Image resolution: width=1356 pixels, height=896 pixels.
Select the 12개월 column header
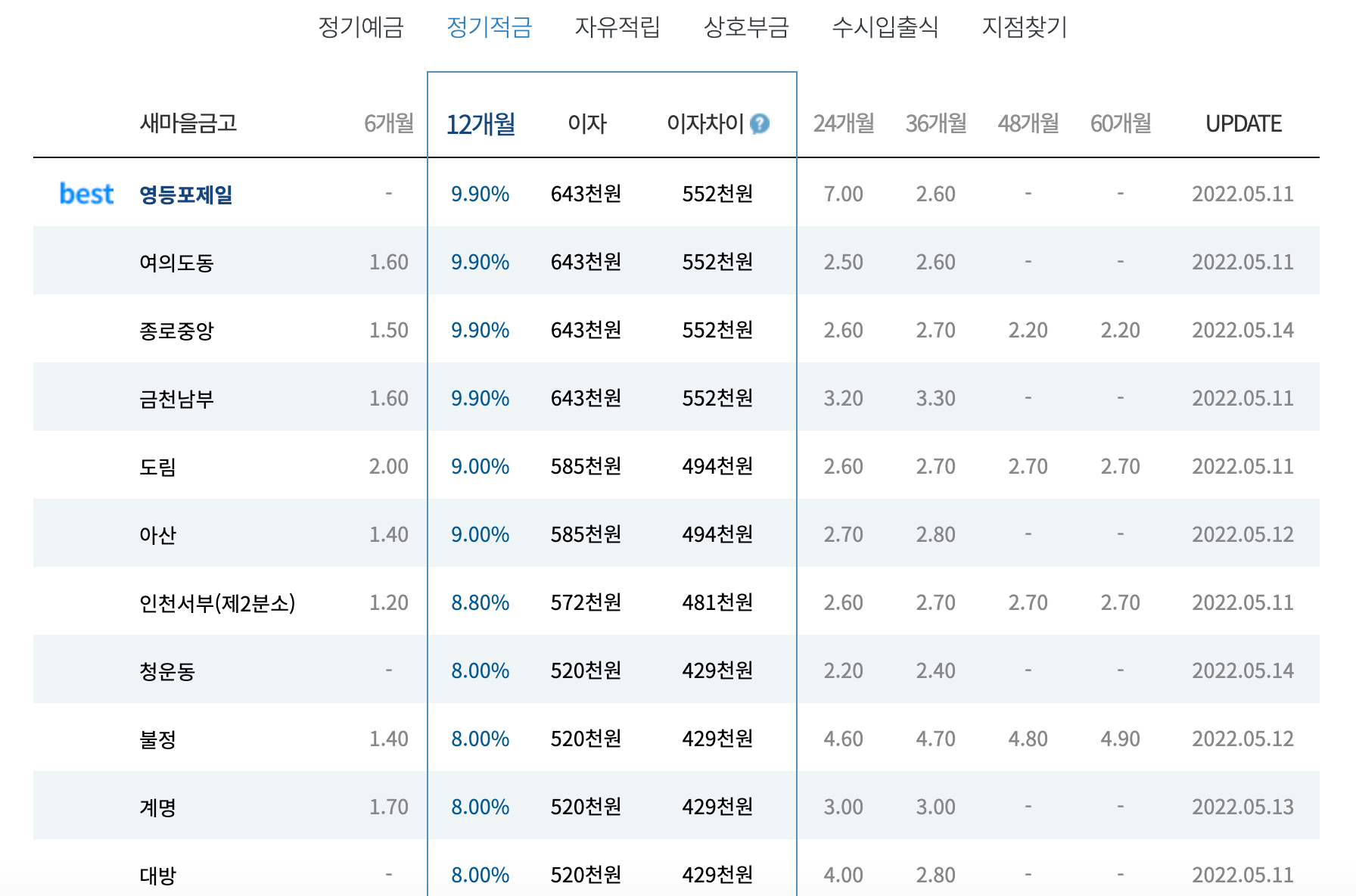(x=481, y=124)
